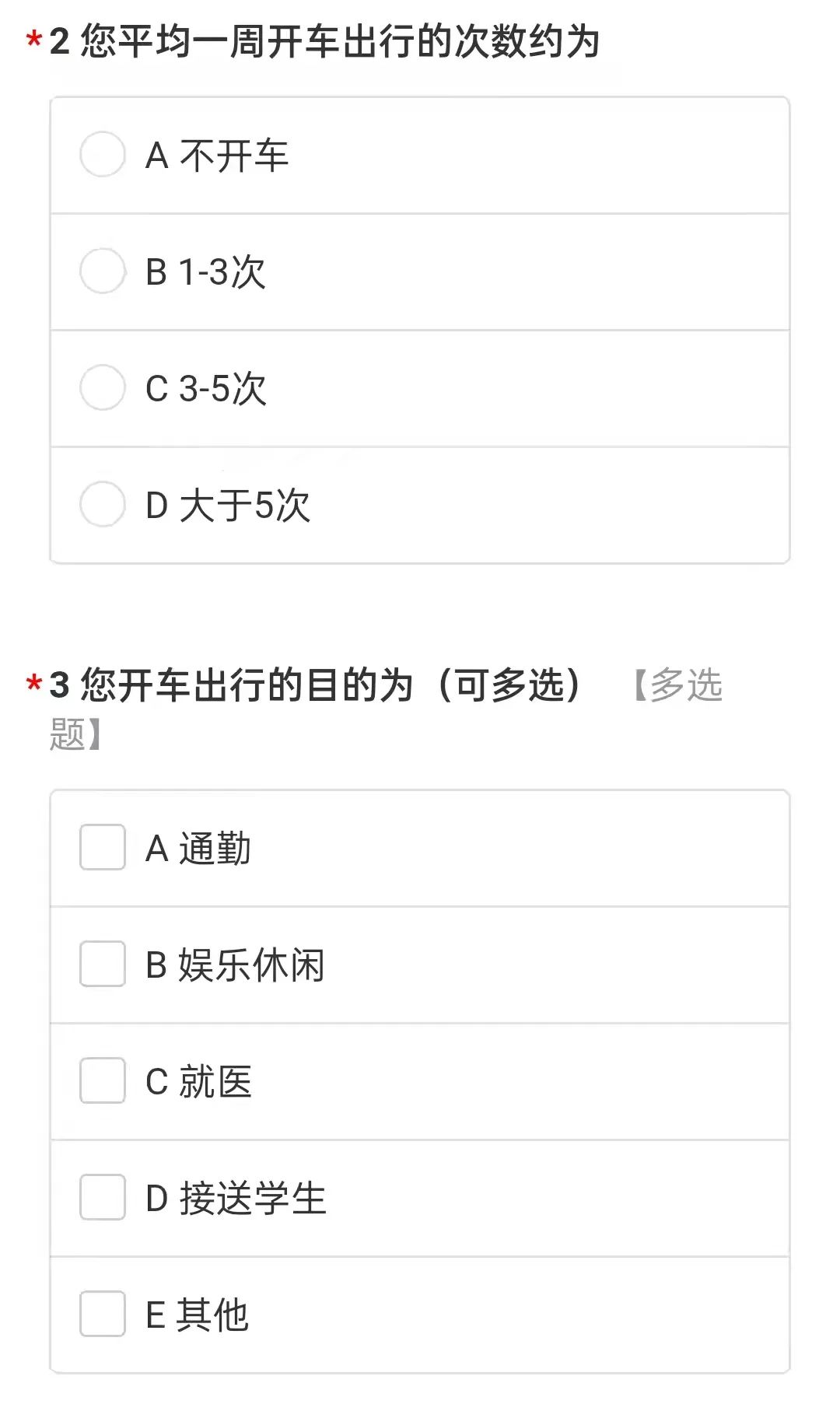The height and width of the screenshot is (1411, 840).
Task: Tap the '大于5次' option label text
Action: (244, 506)
